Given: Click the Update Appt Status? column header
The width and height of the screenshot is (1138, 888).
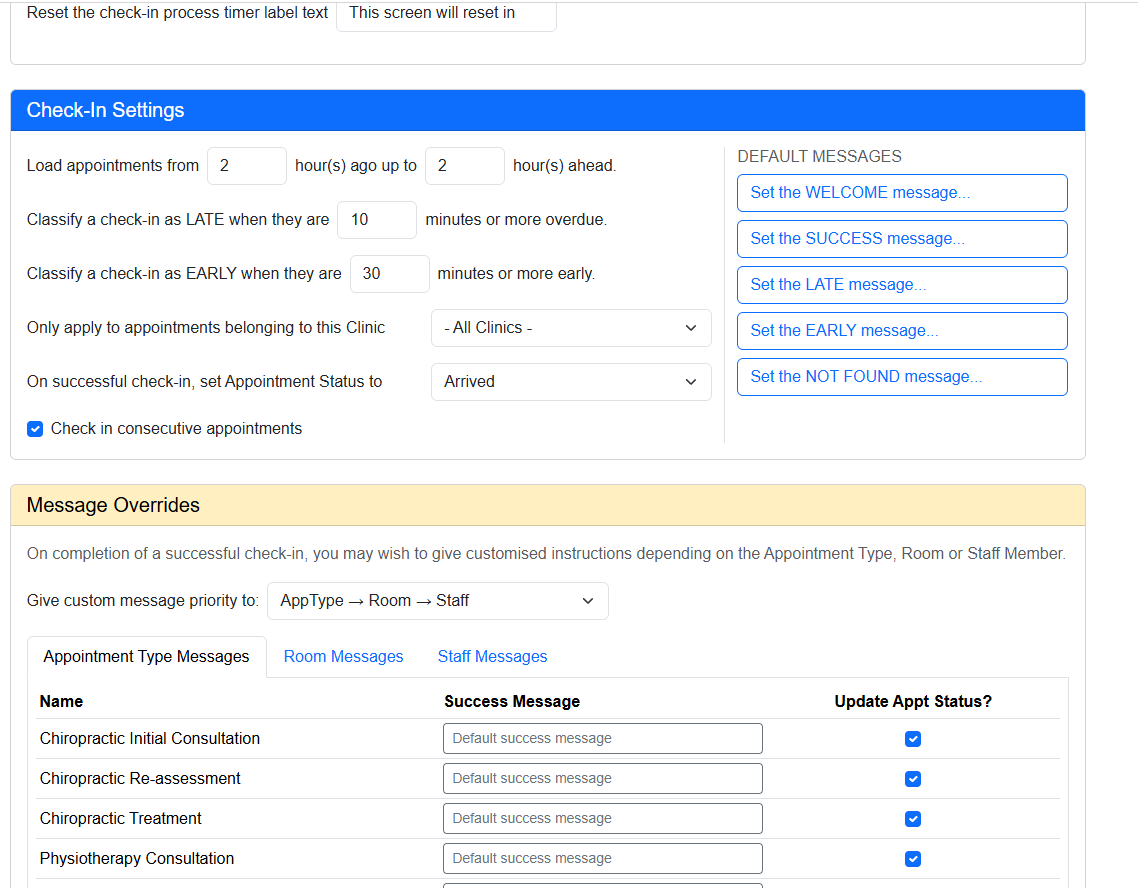Looking at the screenshot, I should pyautogui.click(x=913, y=702).
